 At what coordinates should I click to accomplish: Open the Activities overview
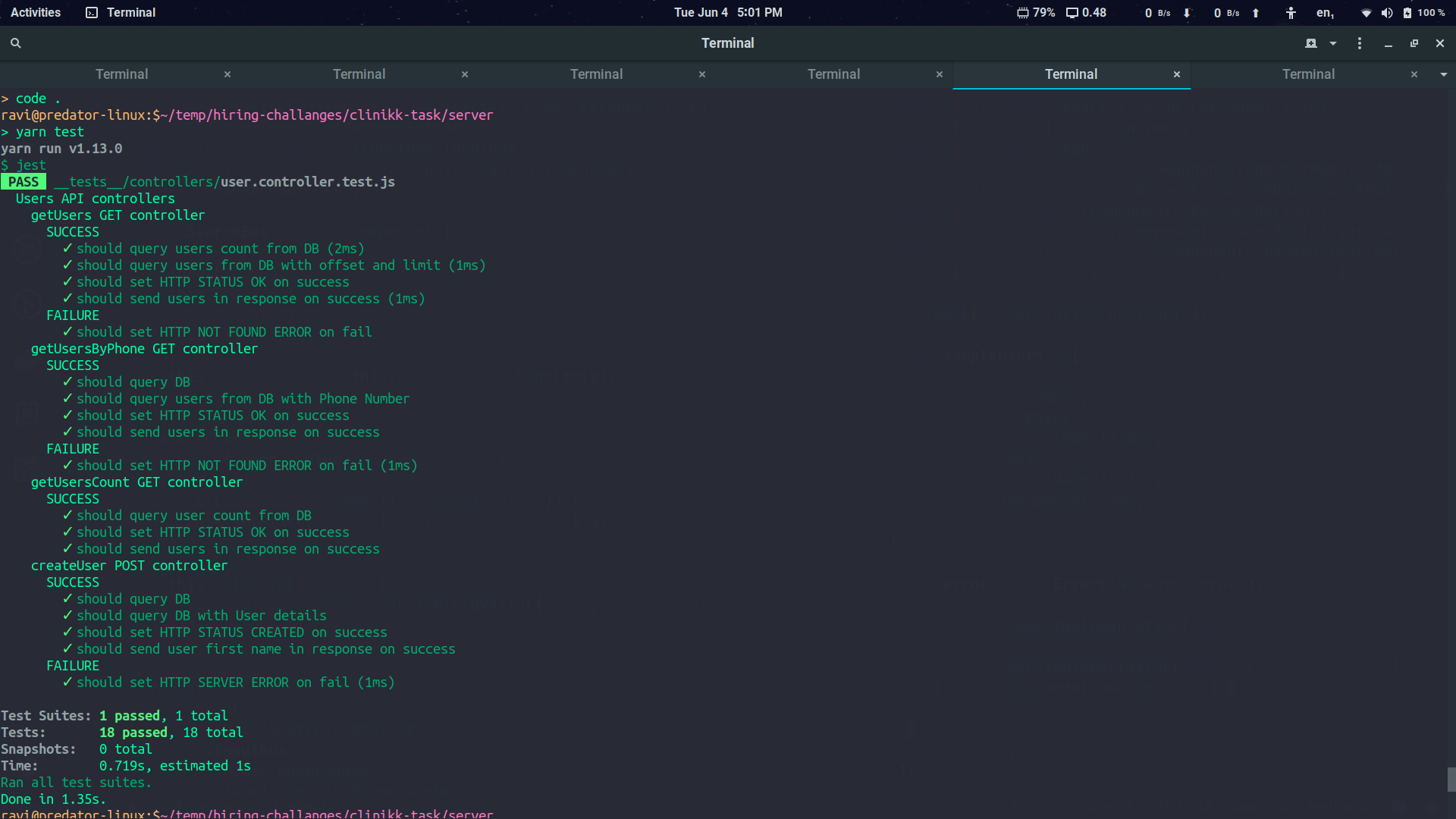(x=36, y=13)
